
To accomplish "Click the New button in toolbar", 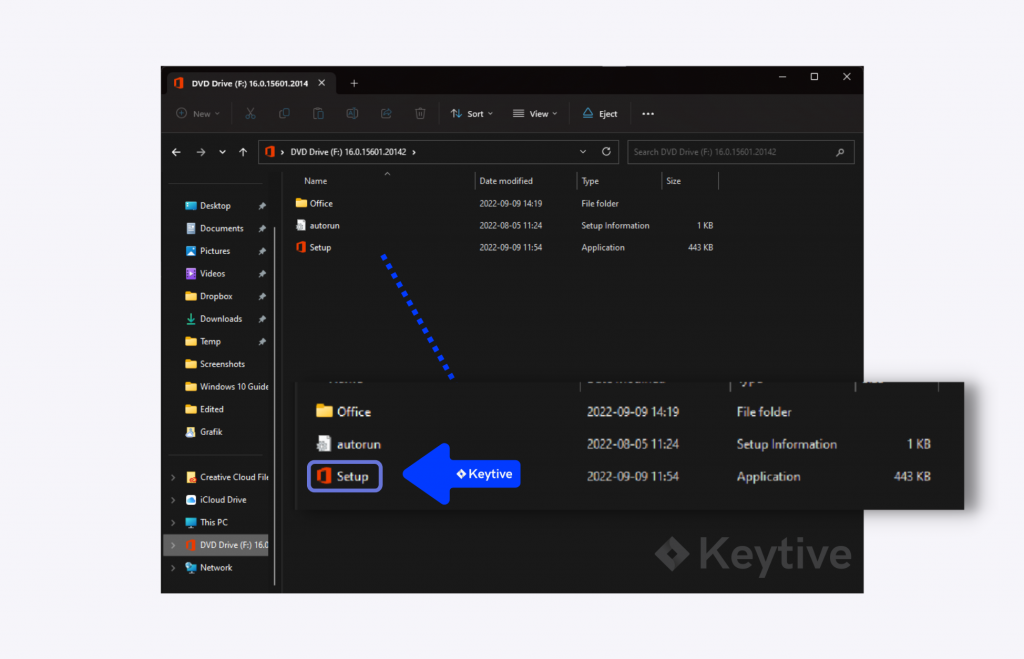I will pyautogui.click(x=198, y=114).
